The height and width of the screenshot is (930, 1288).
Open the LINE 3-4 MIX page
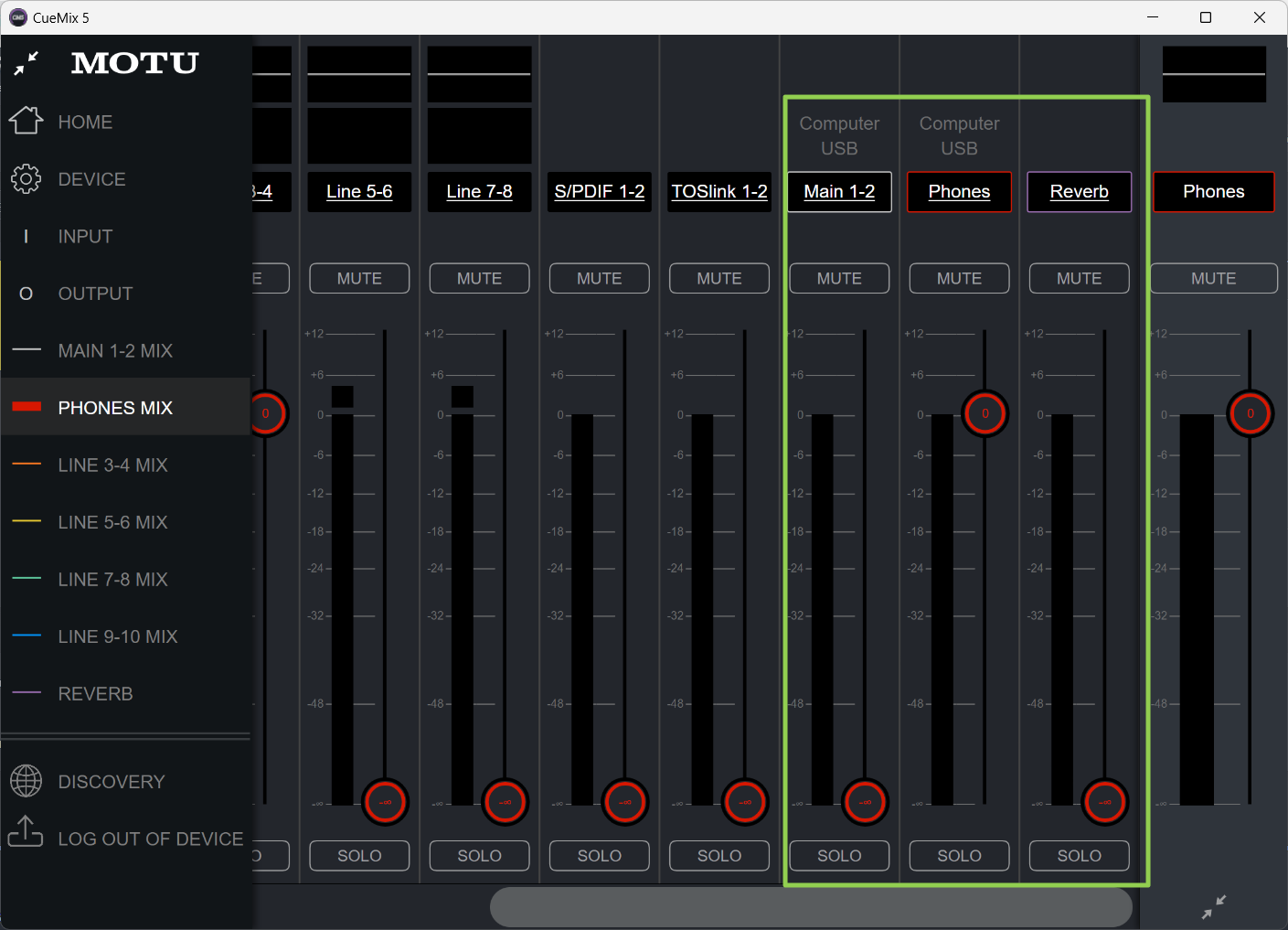coord(125,465)
